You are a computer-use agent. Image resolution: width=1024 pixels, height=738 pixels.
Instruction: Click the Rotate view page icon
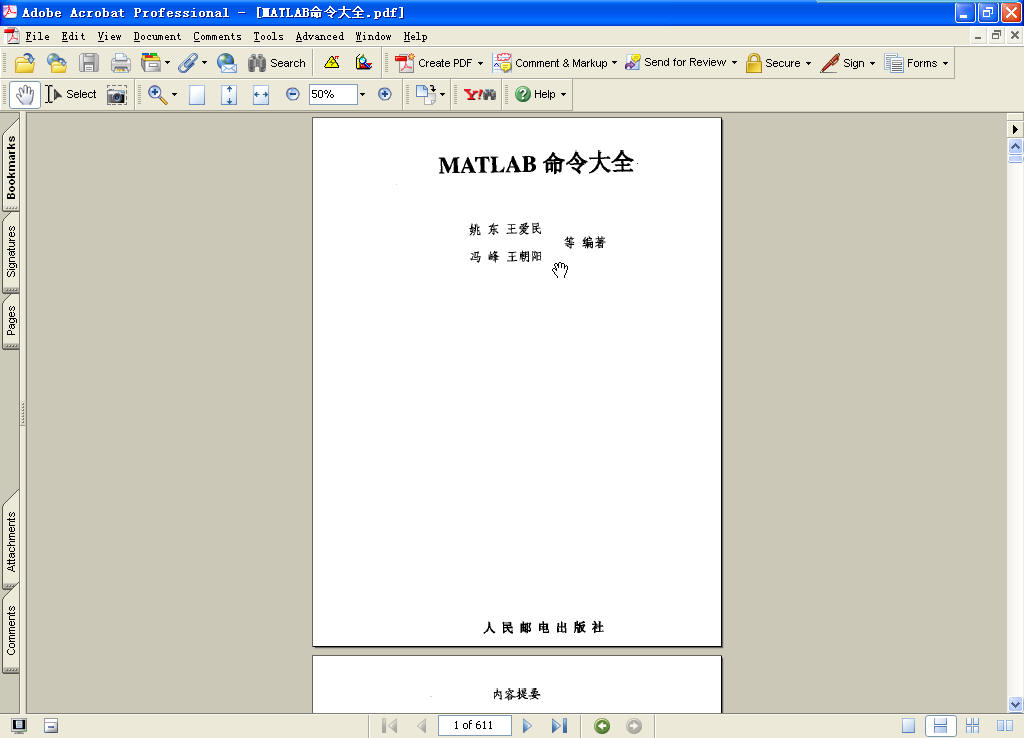point(426,95)
